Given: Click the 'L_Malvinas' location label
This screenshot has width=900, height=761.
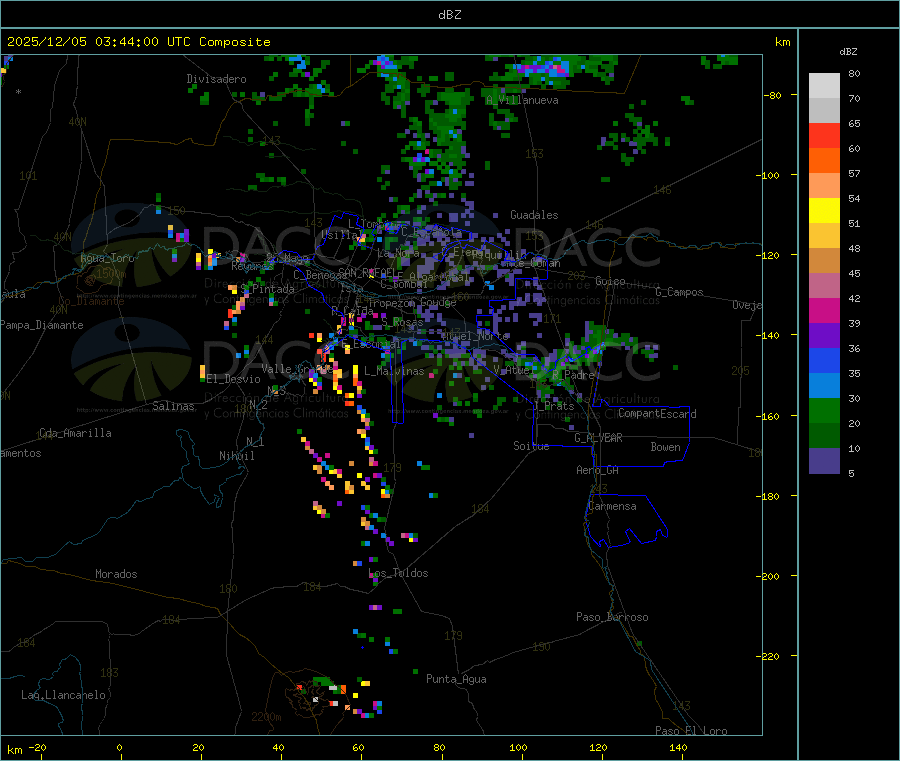Looking at the screenshot, I should click(x=394, y=371).
